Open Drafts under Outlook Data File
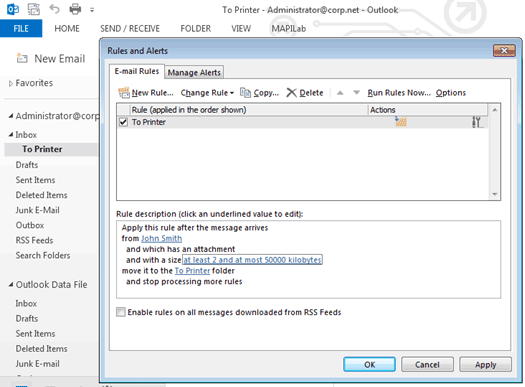This screenshot has width=525, height=387. point(27,318)
